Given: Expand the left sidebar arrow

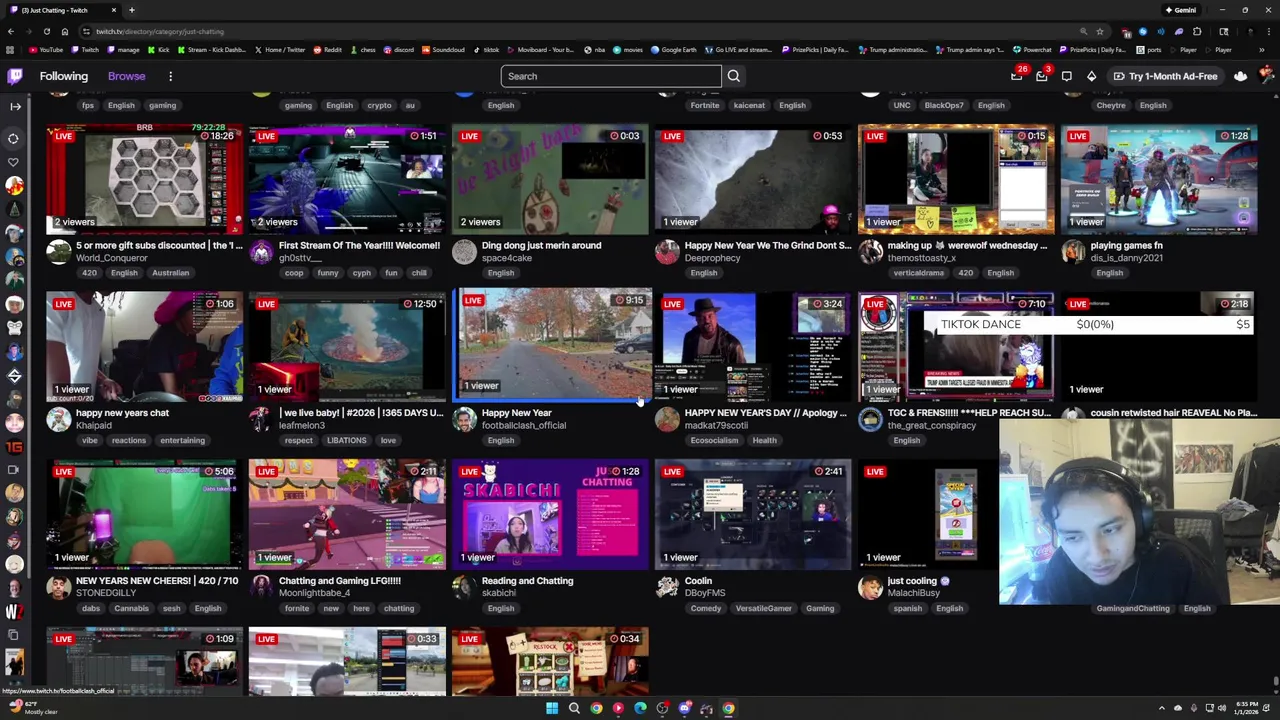Looking at the screenshot, I should [x=15, y=106].
